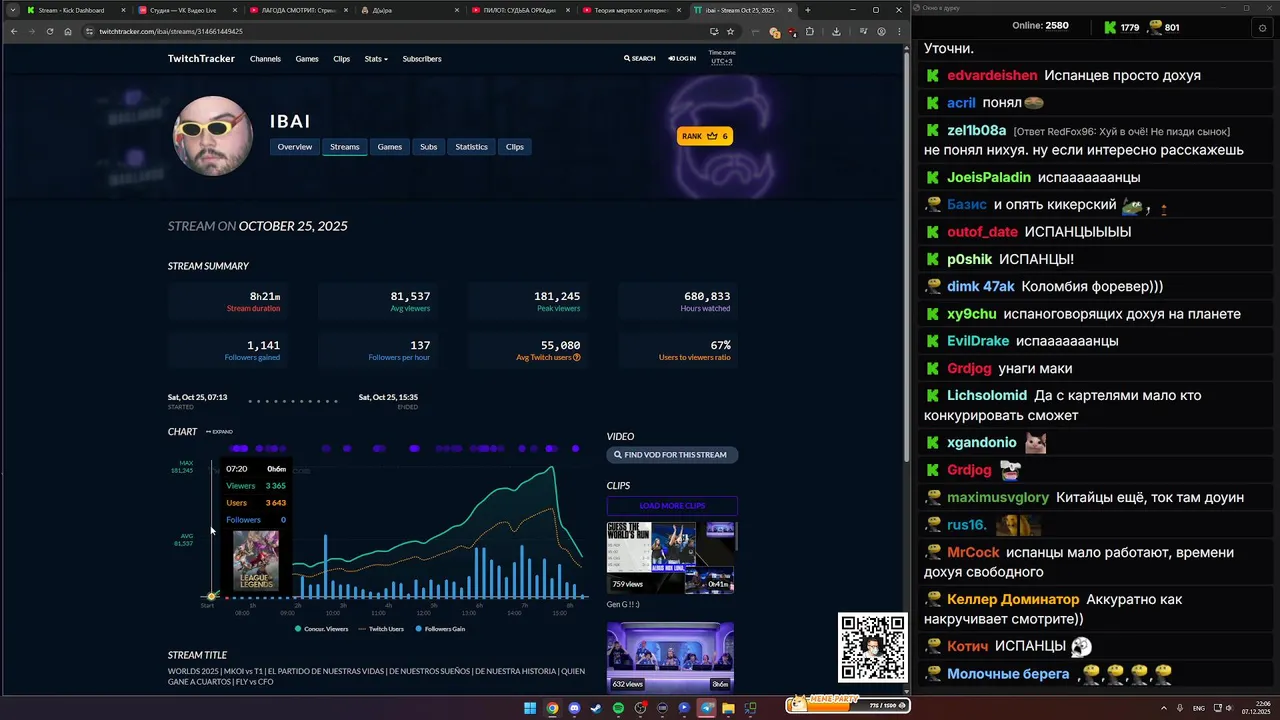Switch to the profile Games tab
This screenshot has width=1280, height=720.
click(x=390, y=147)
